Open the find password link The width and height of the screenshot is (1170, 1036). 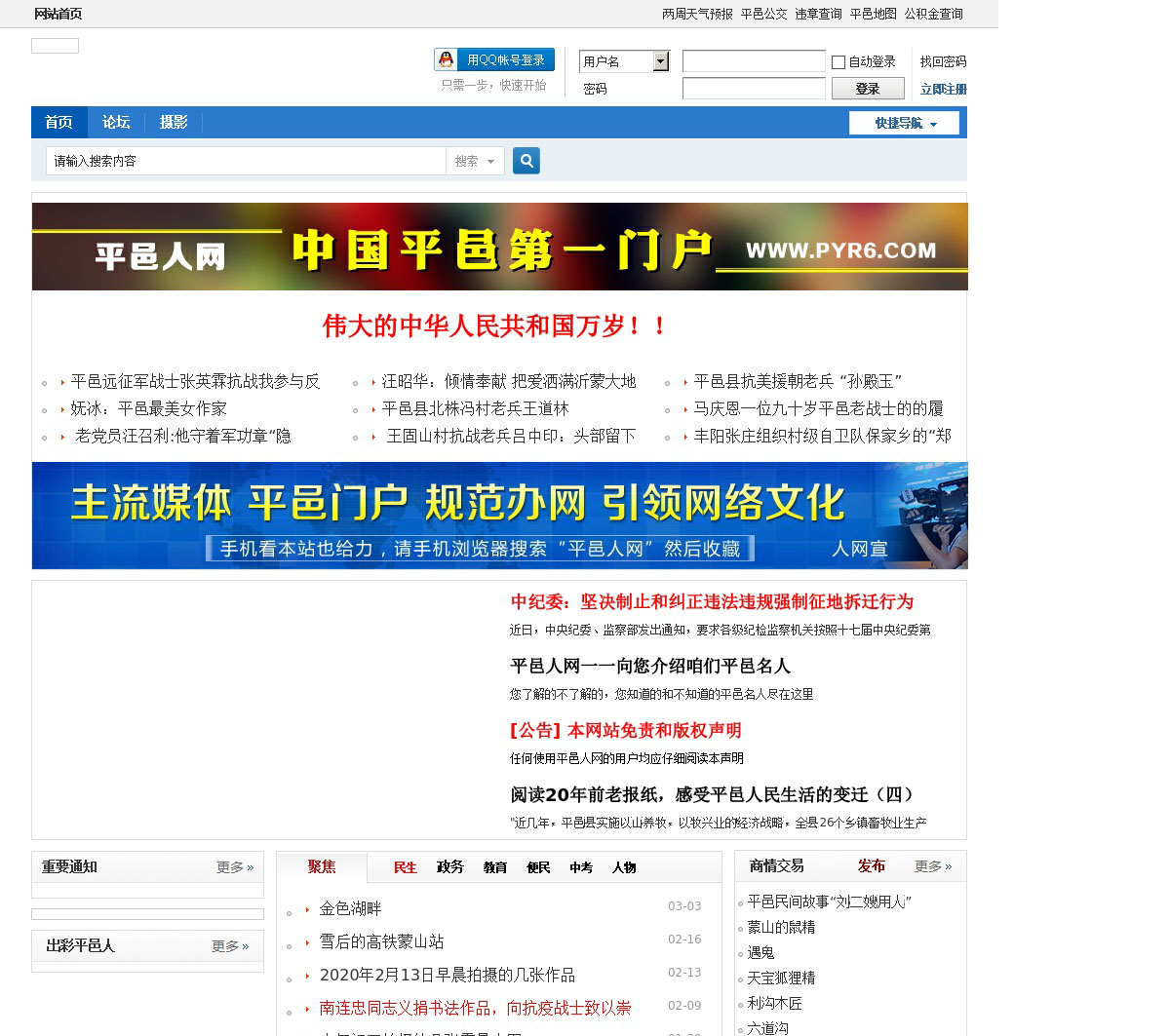tap(943, 61)
